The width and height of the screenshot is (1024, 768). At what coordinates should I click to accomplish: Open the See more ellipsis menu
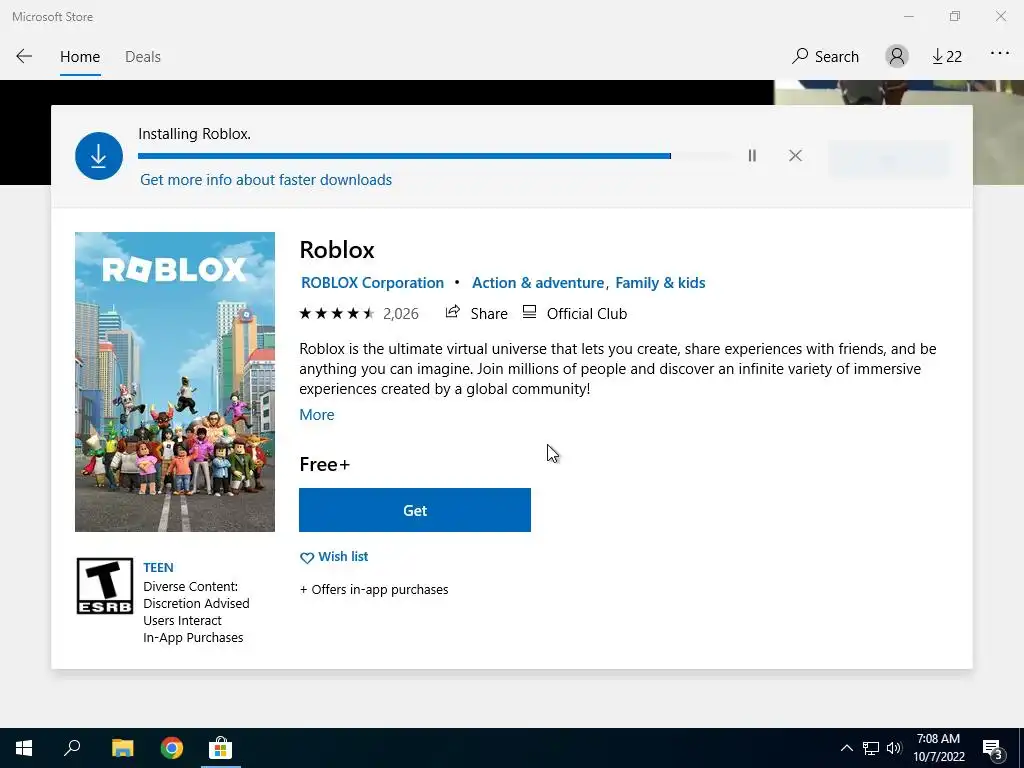(999, 54)
